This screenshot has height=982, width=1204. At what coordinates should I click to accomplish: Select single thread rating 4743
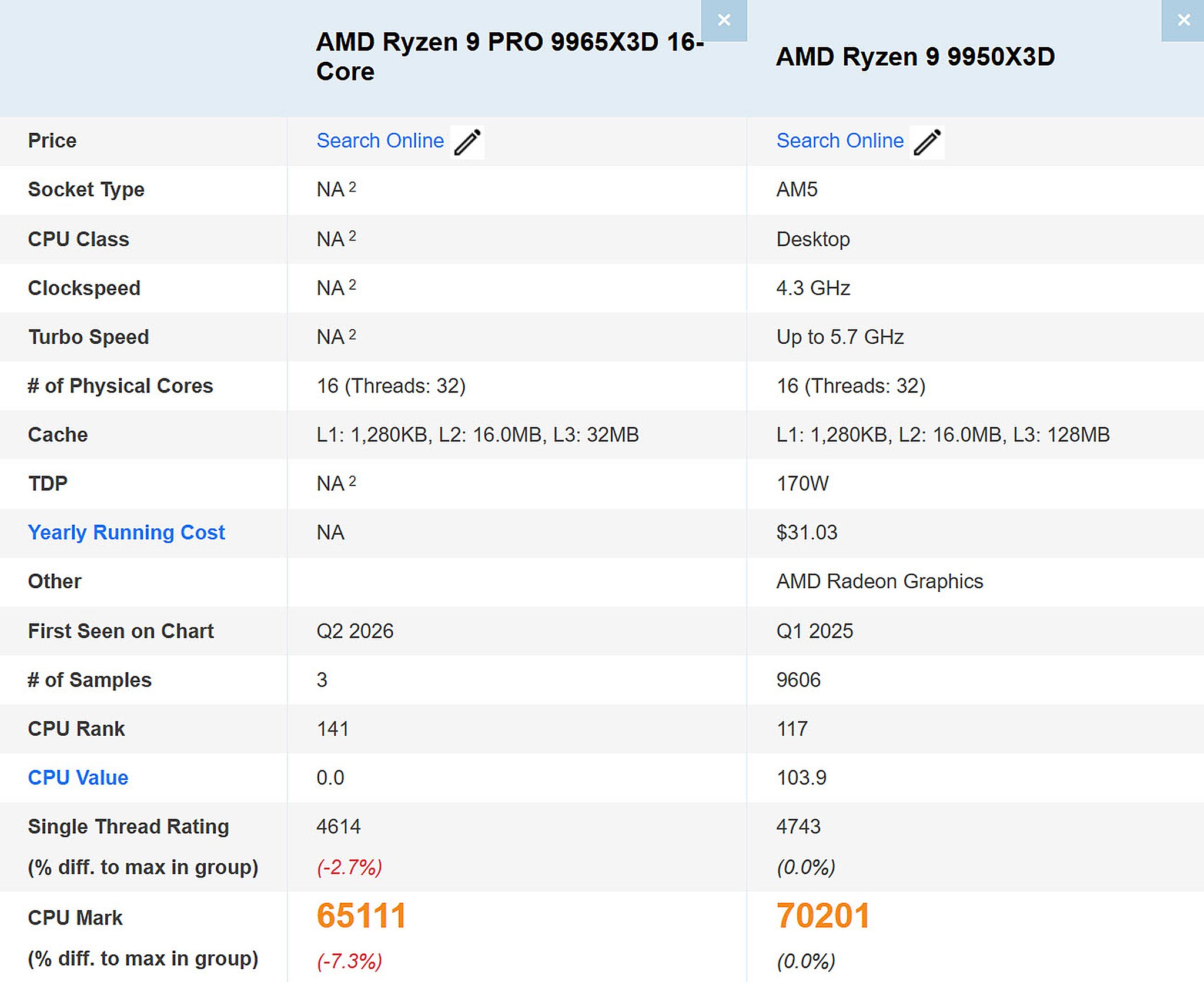coord(798,826)
